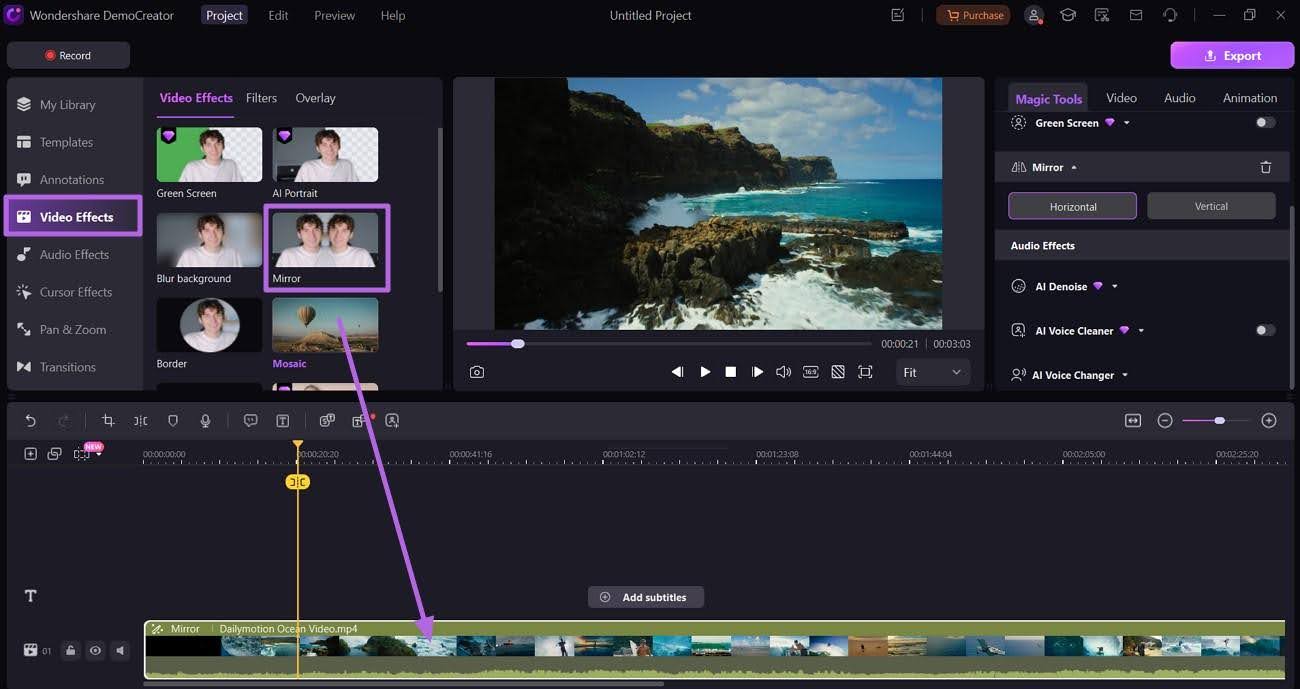Toggle the Green Screen switch on
This screenshot has height=689, width=1300.
[1266, 123]
